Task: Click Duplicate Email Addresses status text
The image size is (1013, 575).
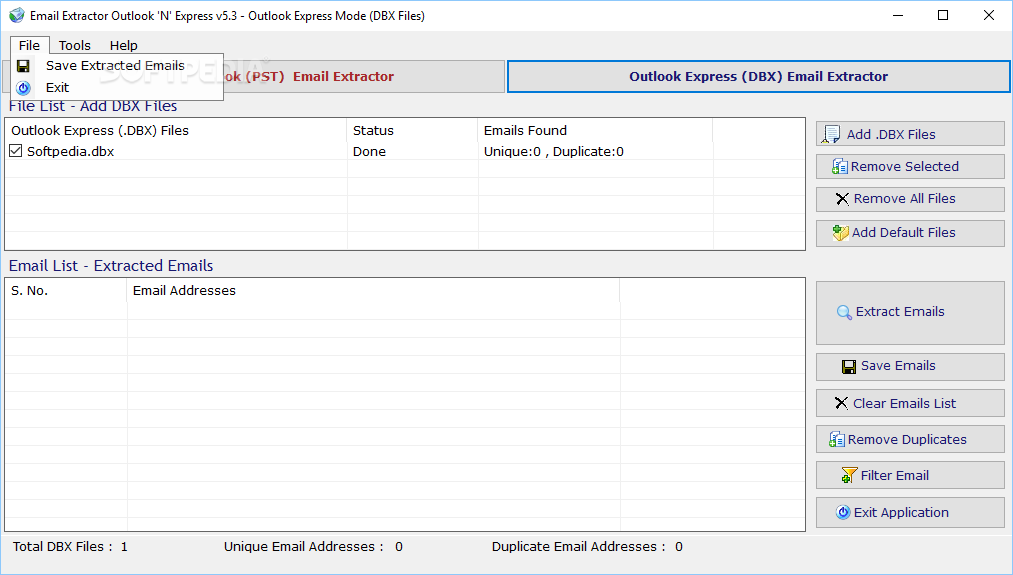Action: 587,547
